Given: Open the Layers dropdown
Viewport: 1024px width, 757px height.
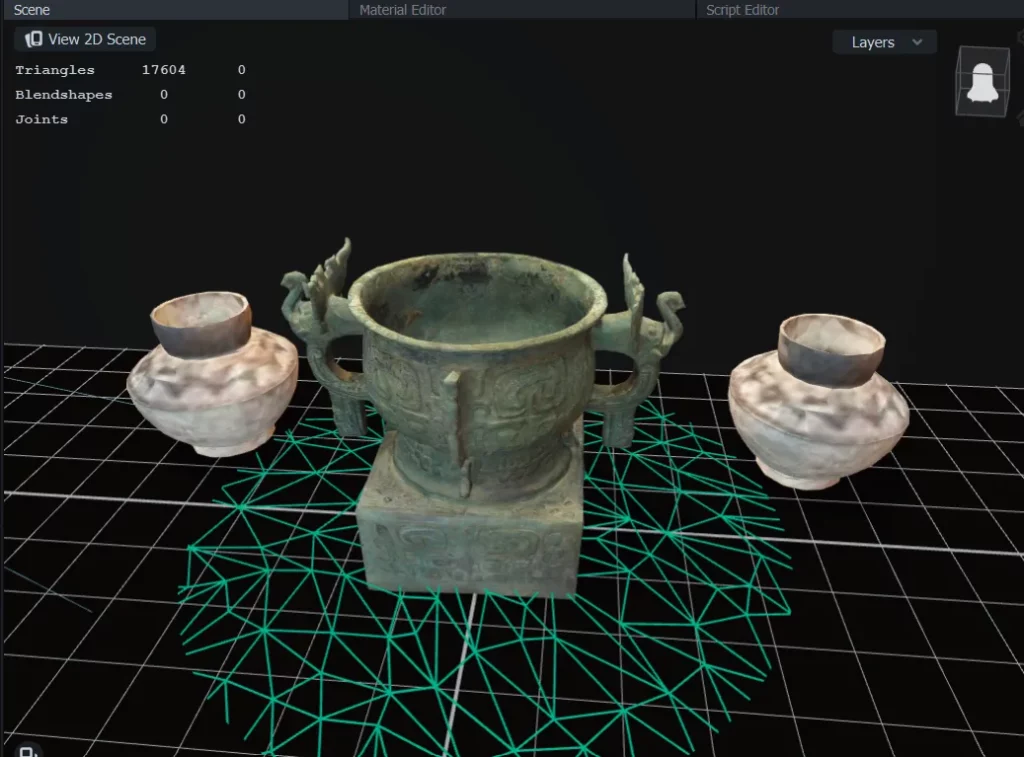Looking at the screenshot, I should pos(885,42).
